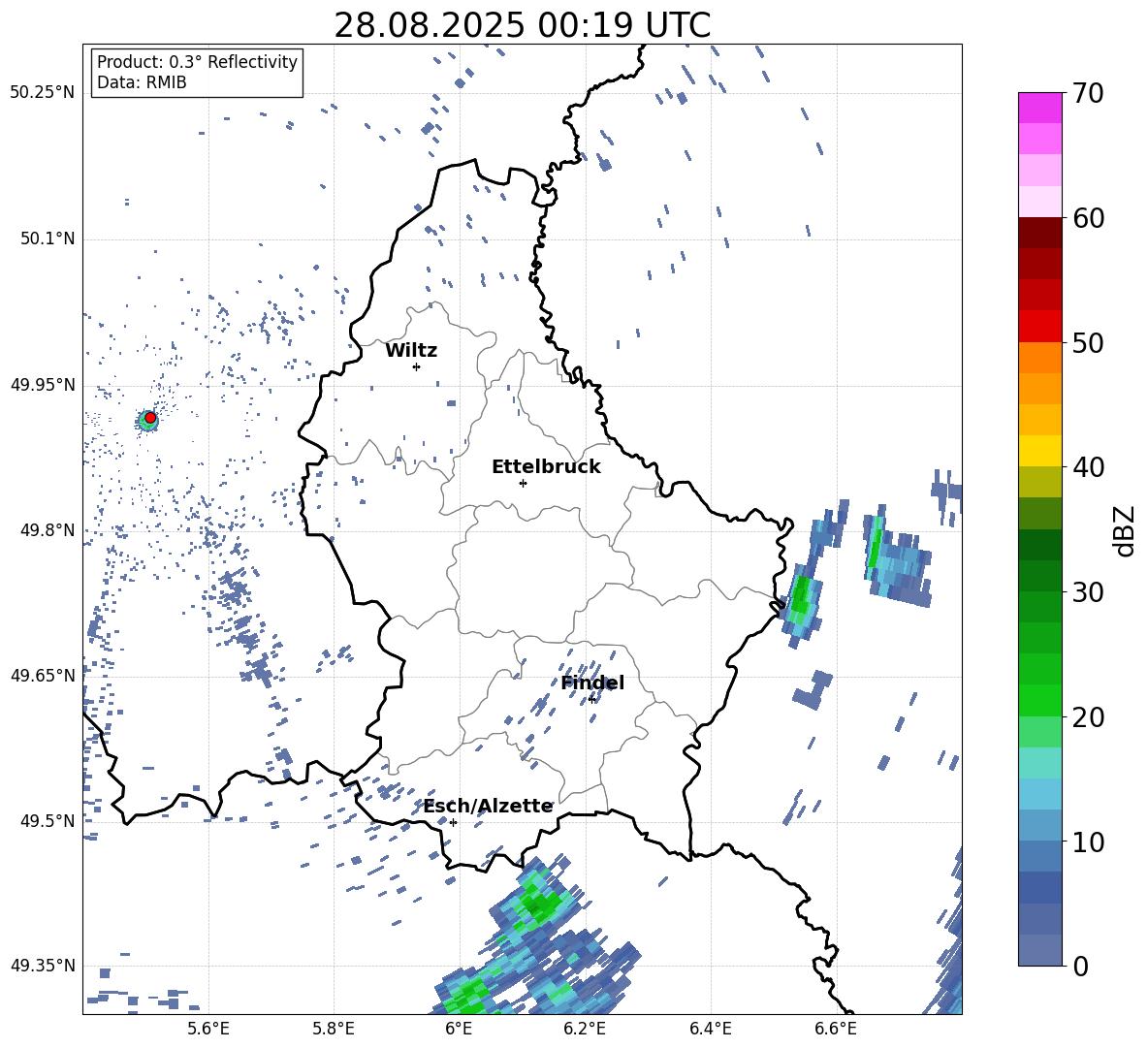Click the 40 tick on colorbar
This screenshot has height=1048, width=1148.
pos(1088,467)
